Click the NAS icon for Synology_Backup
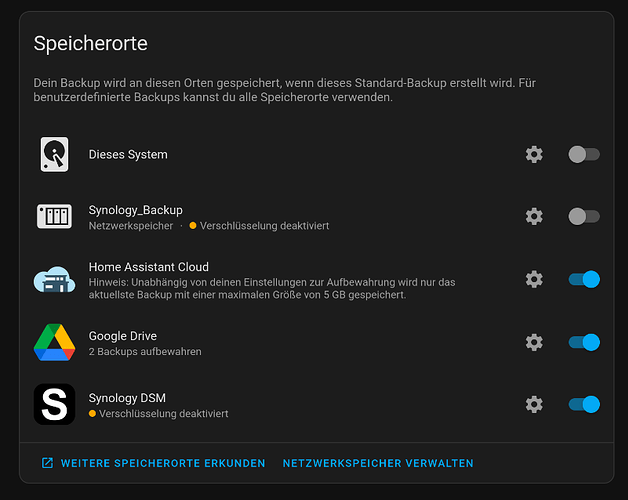Viewport: 628px width, 500px height. (x=54, y=216)
